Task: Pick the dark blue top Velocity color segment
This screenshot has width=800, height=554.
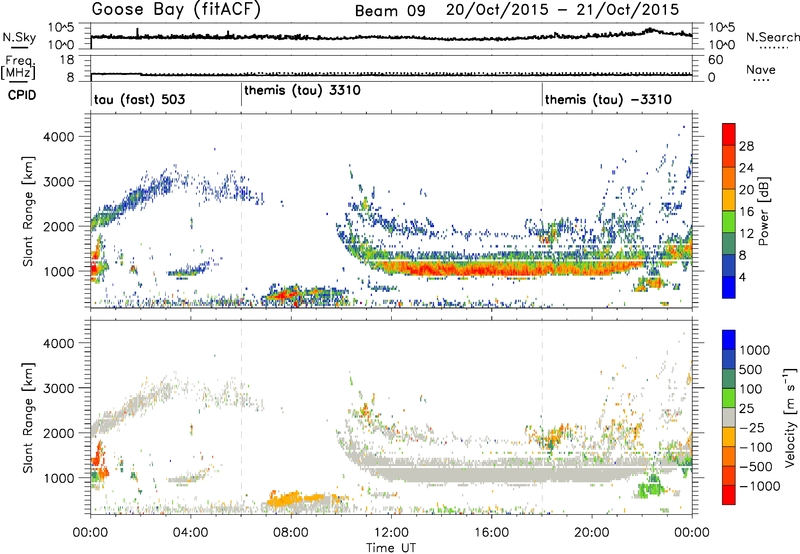Action: tap(729, 340)
